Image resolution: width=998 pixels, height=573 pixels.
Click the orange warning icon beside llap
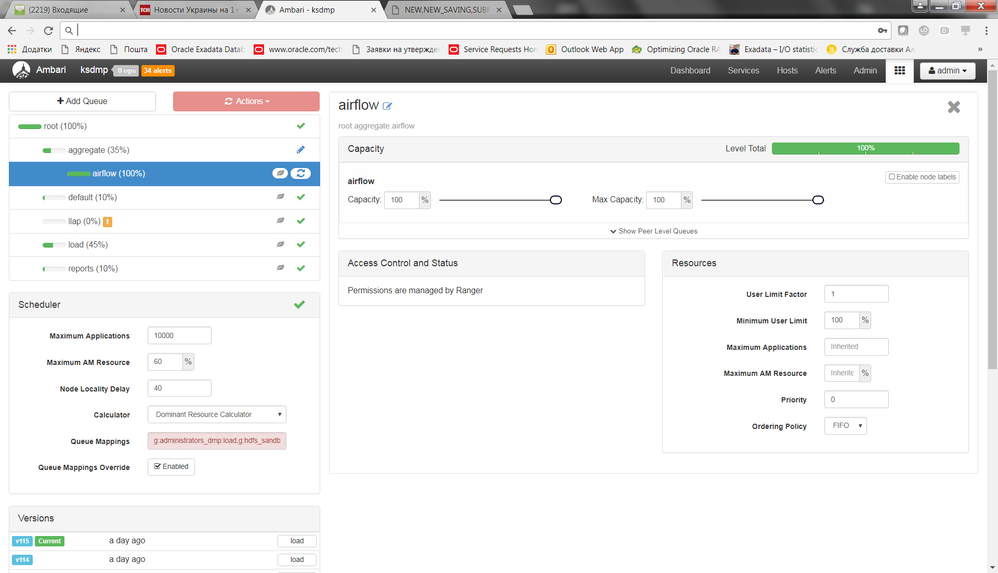[x=108, y=222]
